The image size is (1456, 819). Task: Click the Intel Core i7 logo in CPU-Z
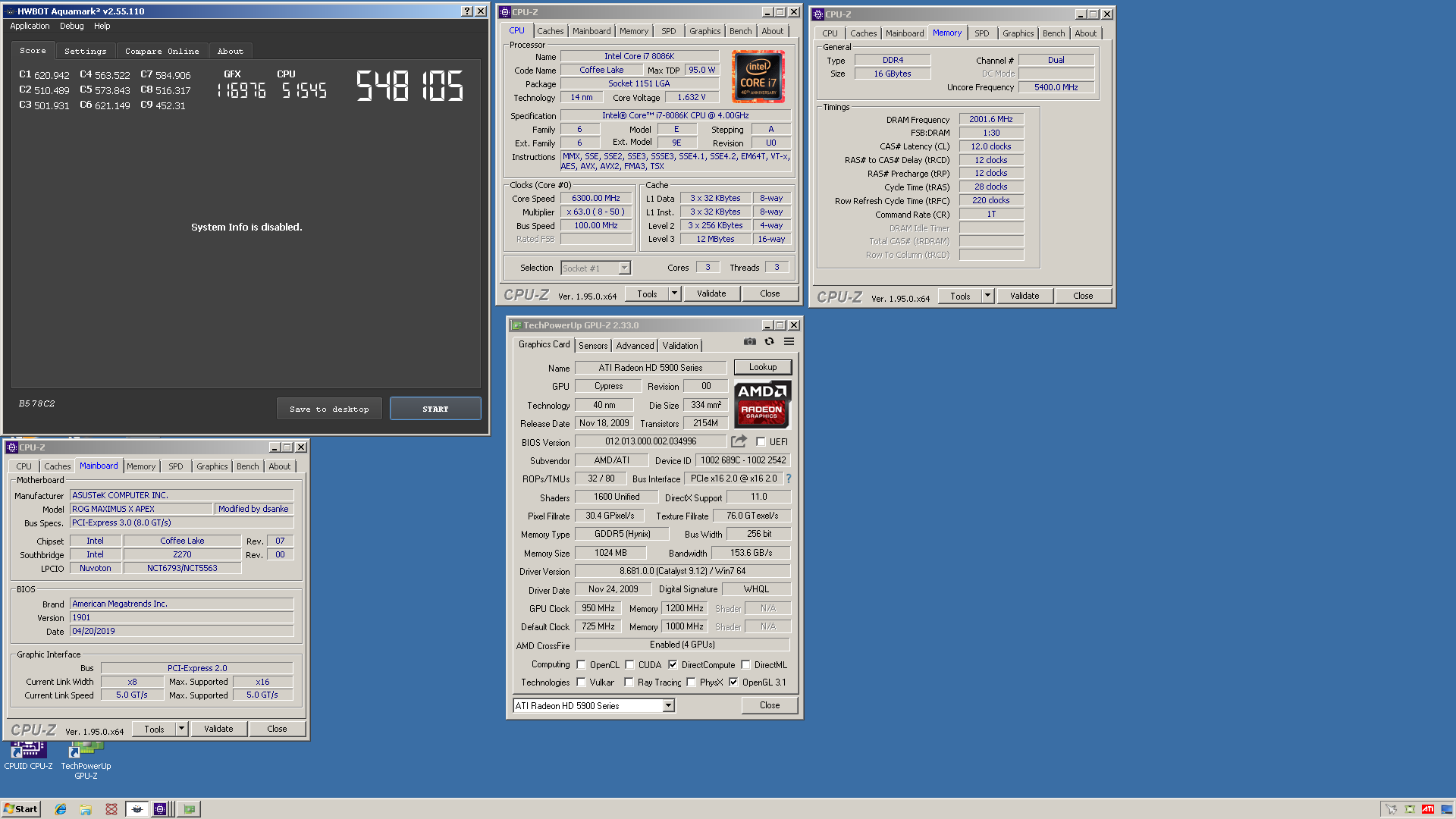pos(758,77)
